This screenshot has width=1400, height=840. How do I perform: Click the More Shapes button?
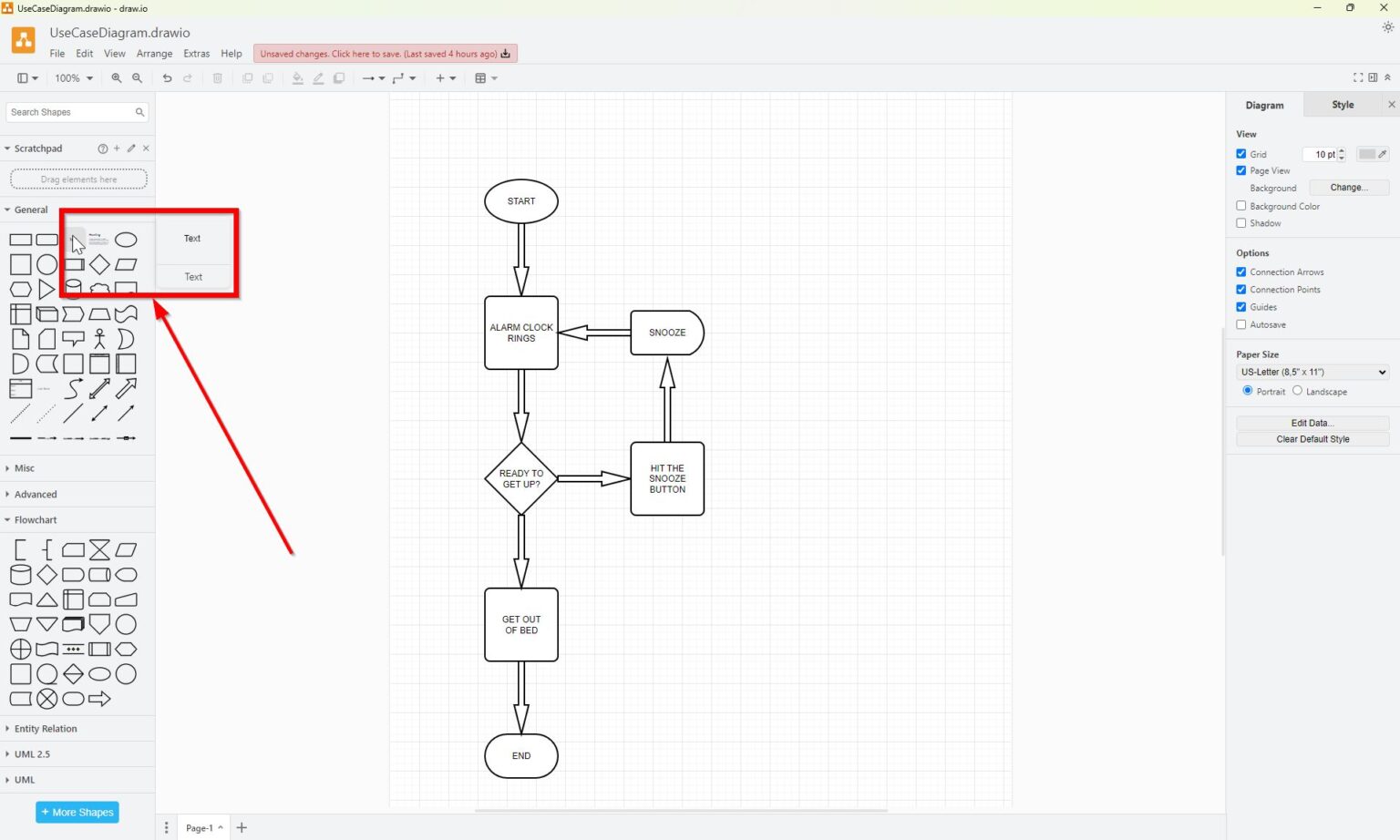(77, 812)
